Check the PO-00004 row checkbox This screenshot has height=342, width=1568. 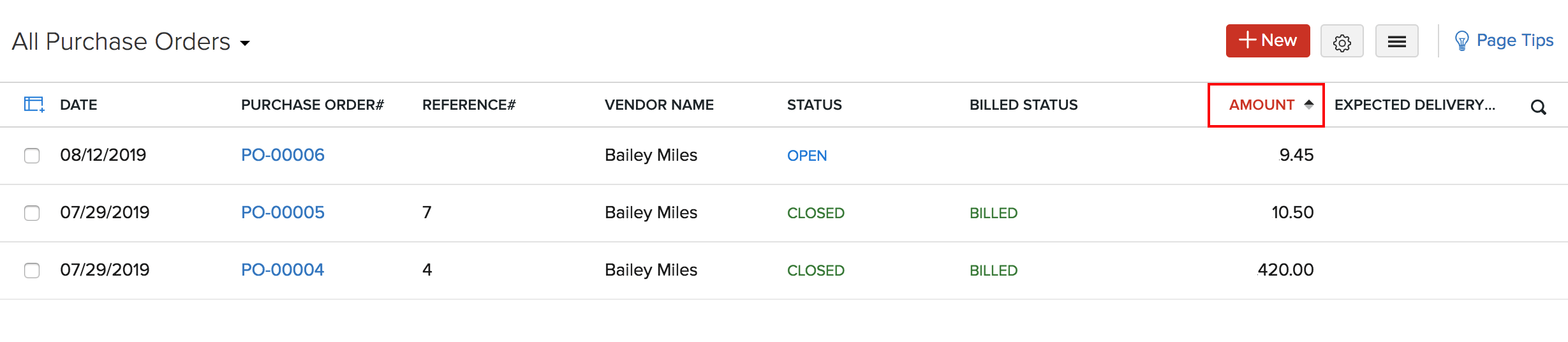click(32, 271)
